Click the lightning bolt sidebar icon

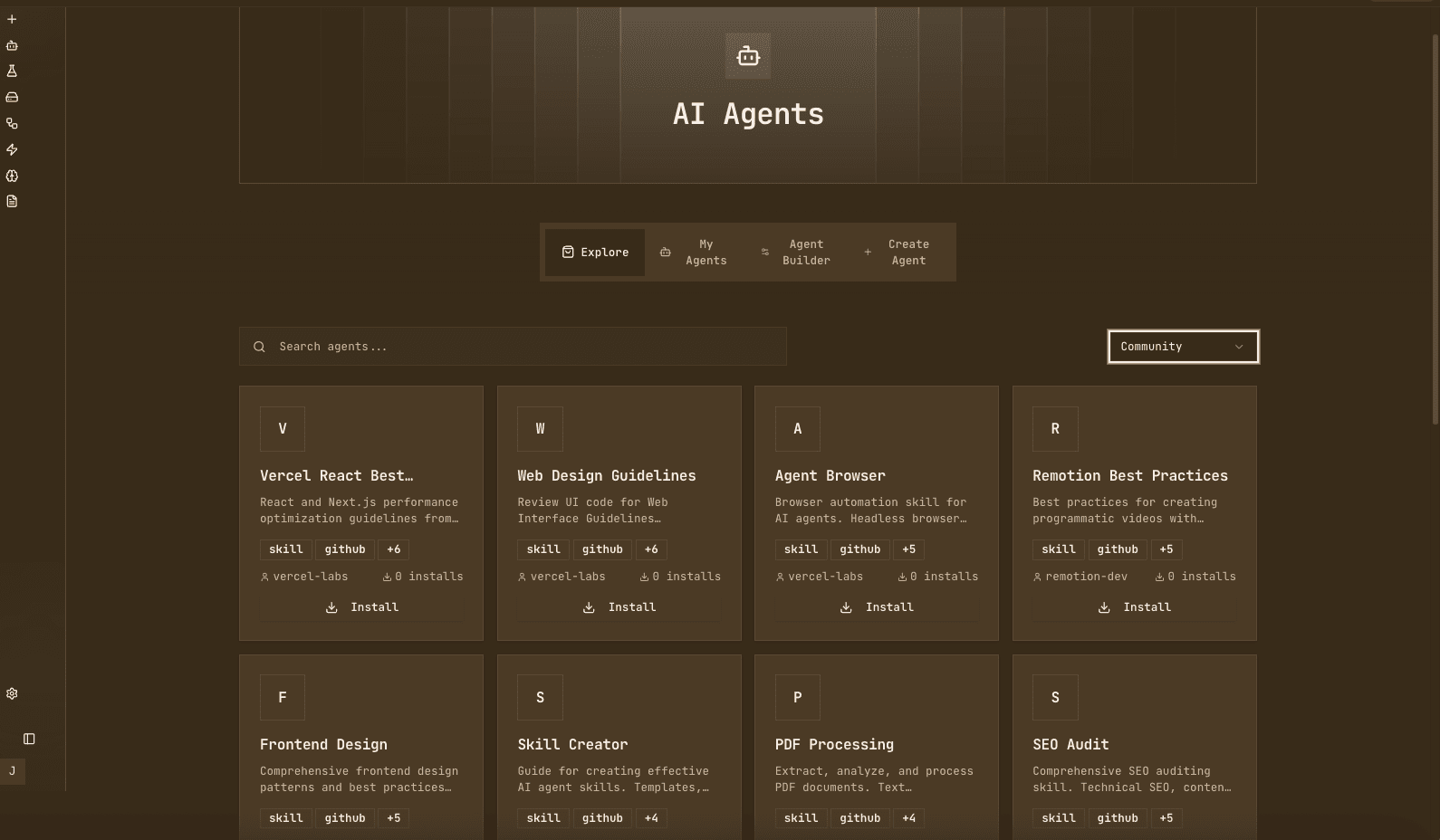point(12,149)
